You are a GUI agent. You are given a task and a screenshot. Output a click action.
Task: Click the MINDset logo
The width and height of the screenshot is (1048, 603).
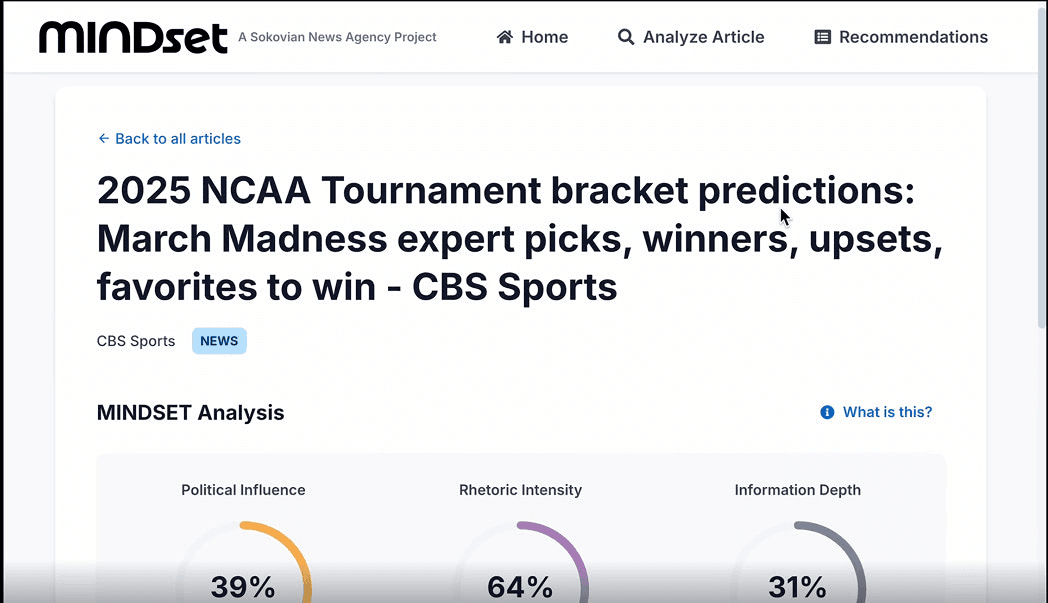(x=133, y=36)
